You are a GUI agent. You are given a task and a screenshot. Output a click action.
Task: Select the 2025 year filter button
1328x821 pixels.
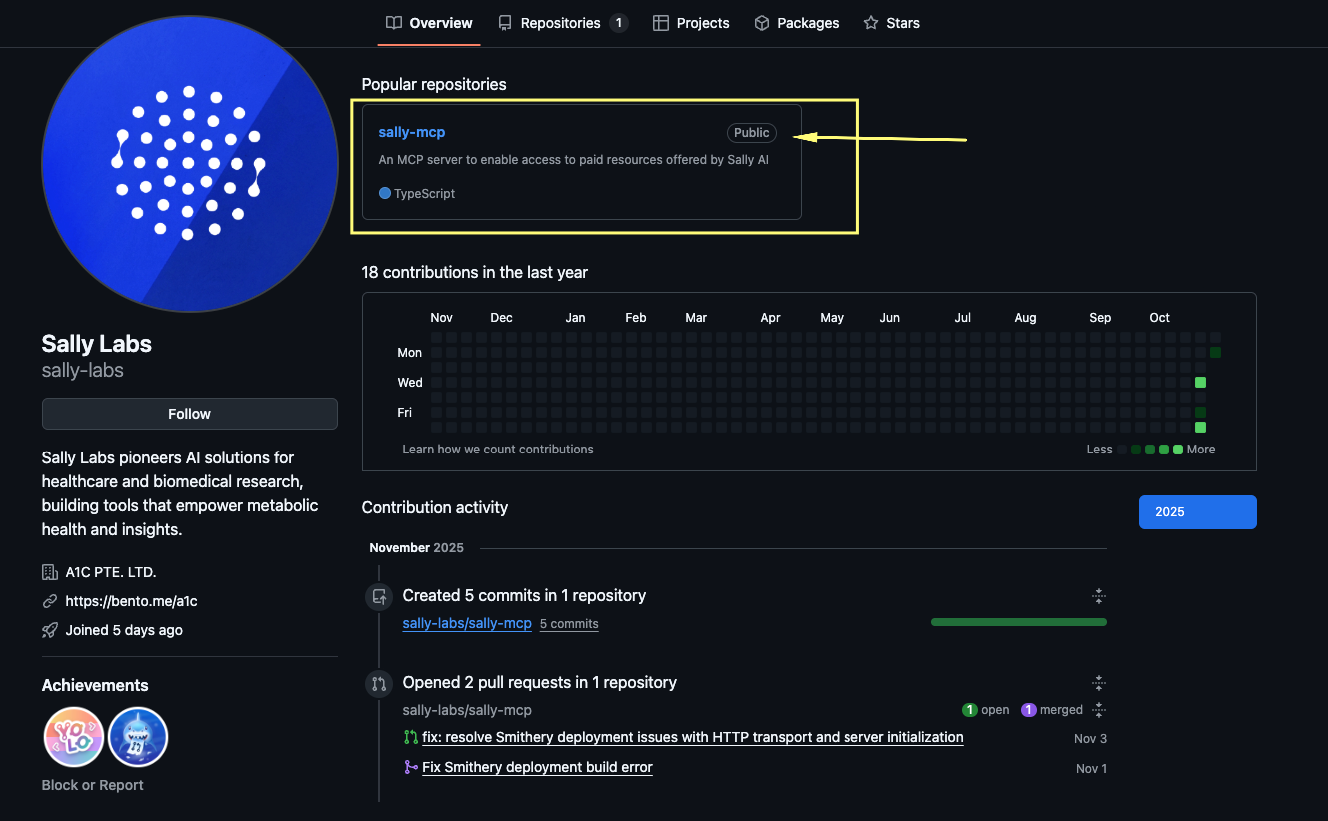coord(1197,512)
